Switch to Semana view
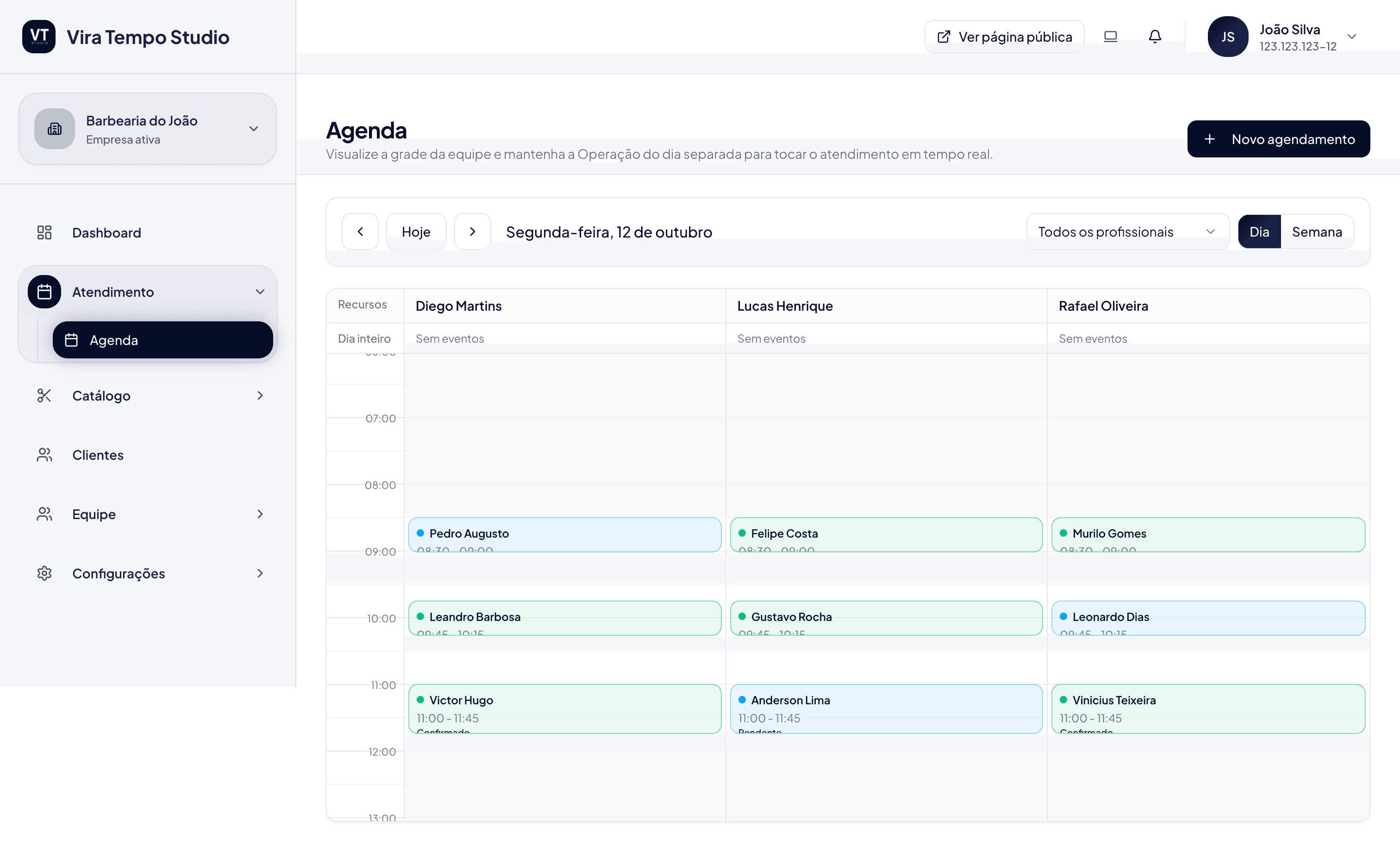This screenshot has height=852, width=1400. [1317, 232]
